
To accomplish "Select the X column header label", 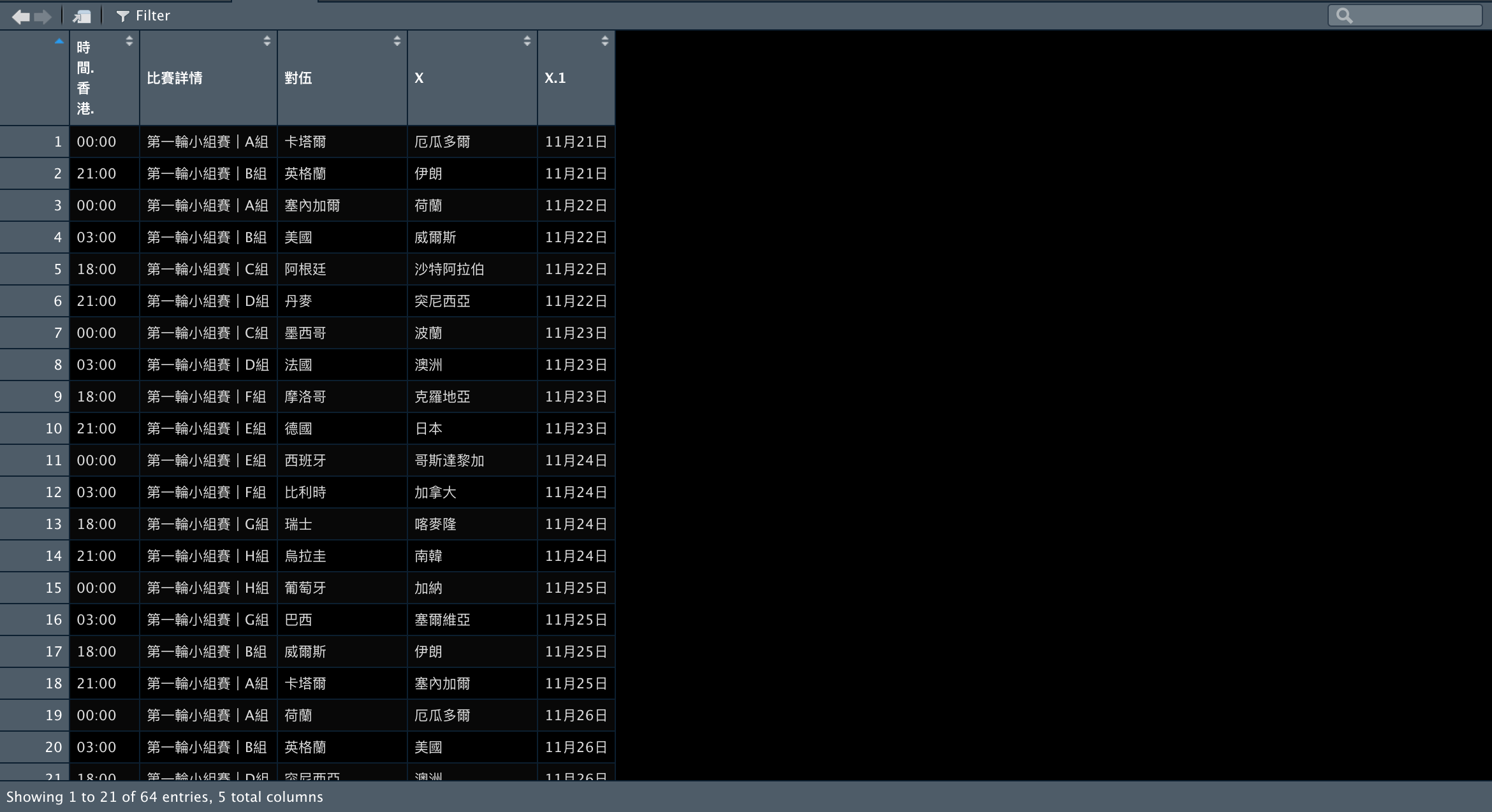I will click(419, 78).
